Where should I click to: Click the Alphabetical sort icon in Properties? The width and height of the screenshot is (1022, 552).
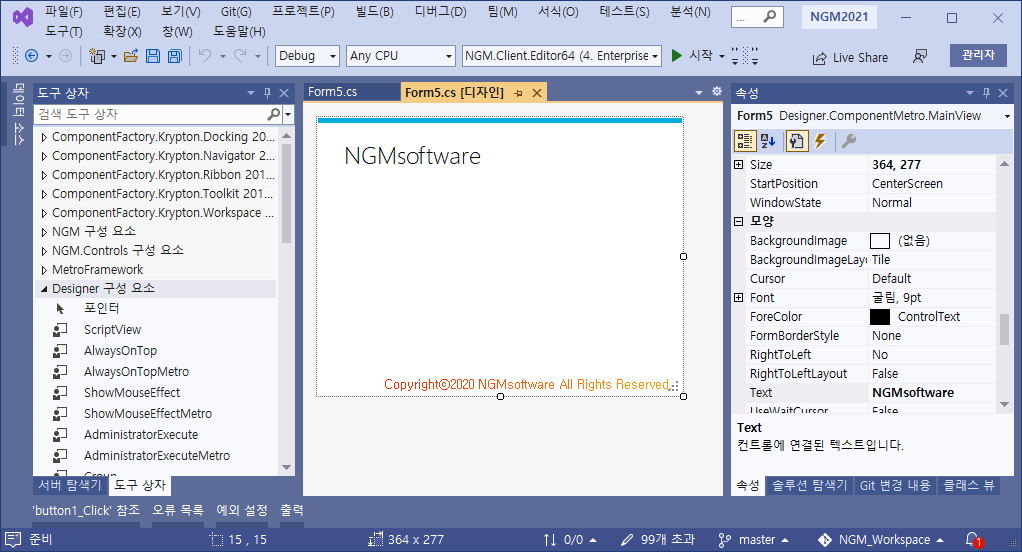768,141
